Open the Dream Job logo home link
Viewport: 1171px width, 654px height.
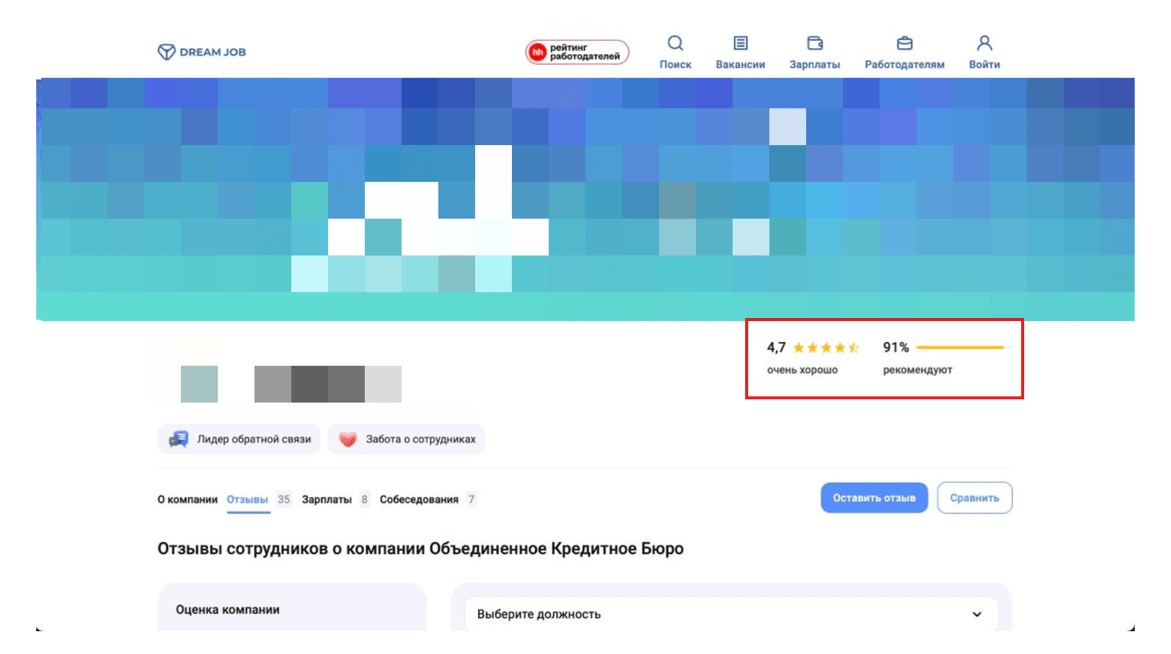(x=202, y=52)
